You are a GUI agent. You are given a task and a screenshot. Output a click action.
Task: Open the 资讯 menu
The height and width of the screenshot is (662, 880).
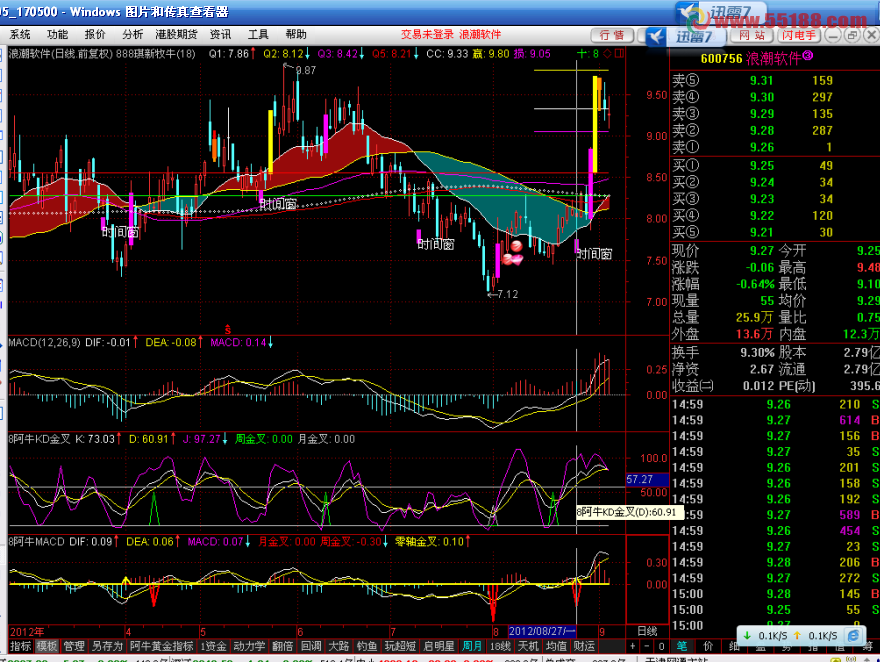pyautogui.click(x=220, y=35)
